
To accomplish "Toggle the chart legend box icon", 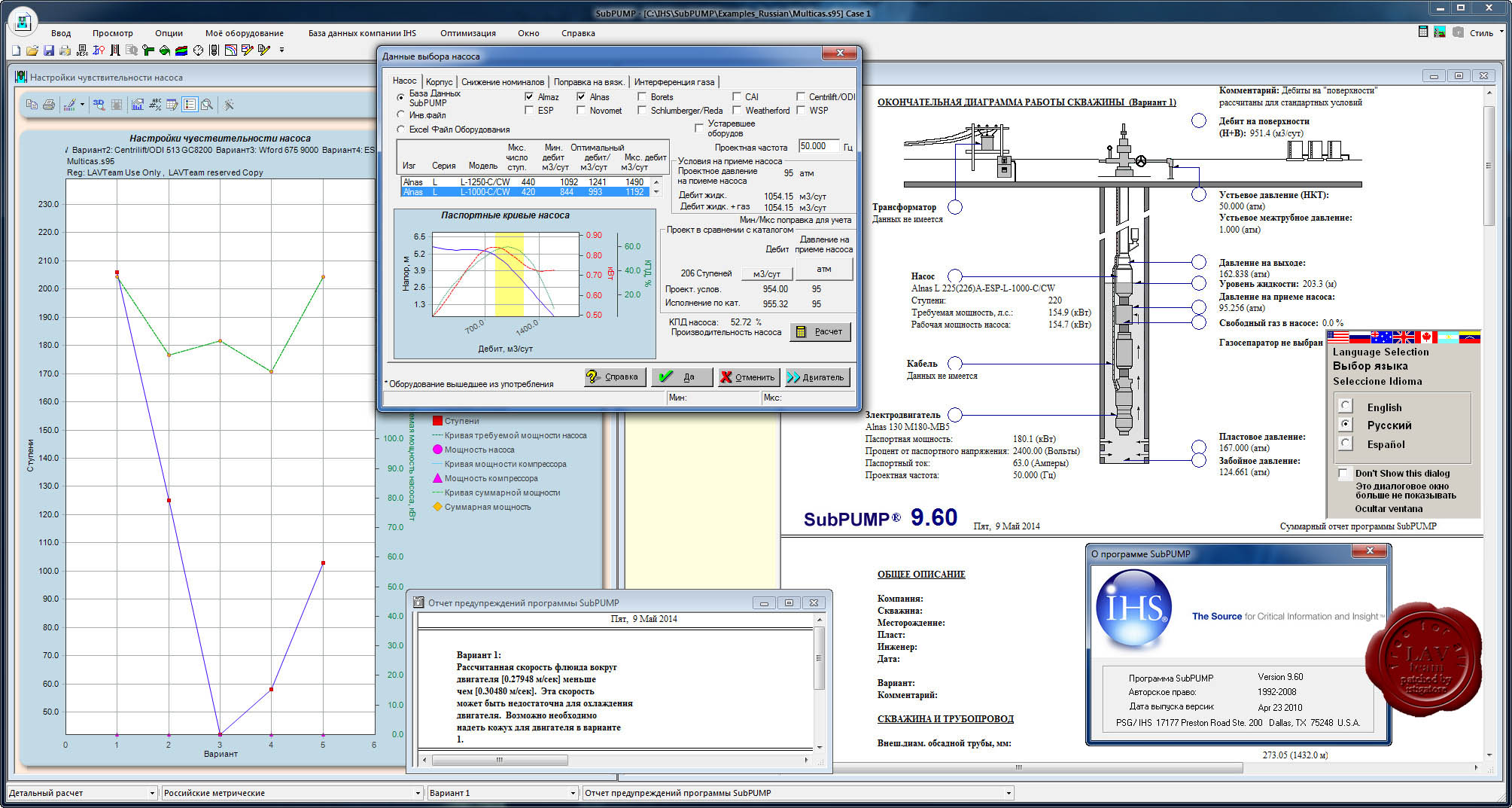I will pos(190,105).
